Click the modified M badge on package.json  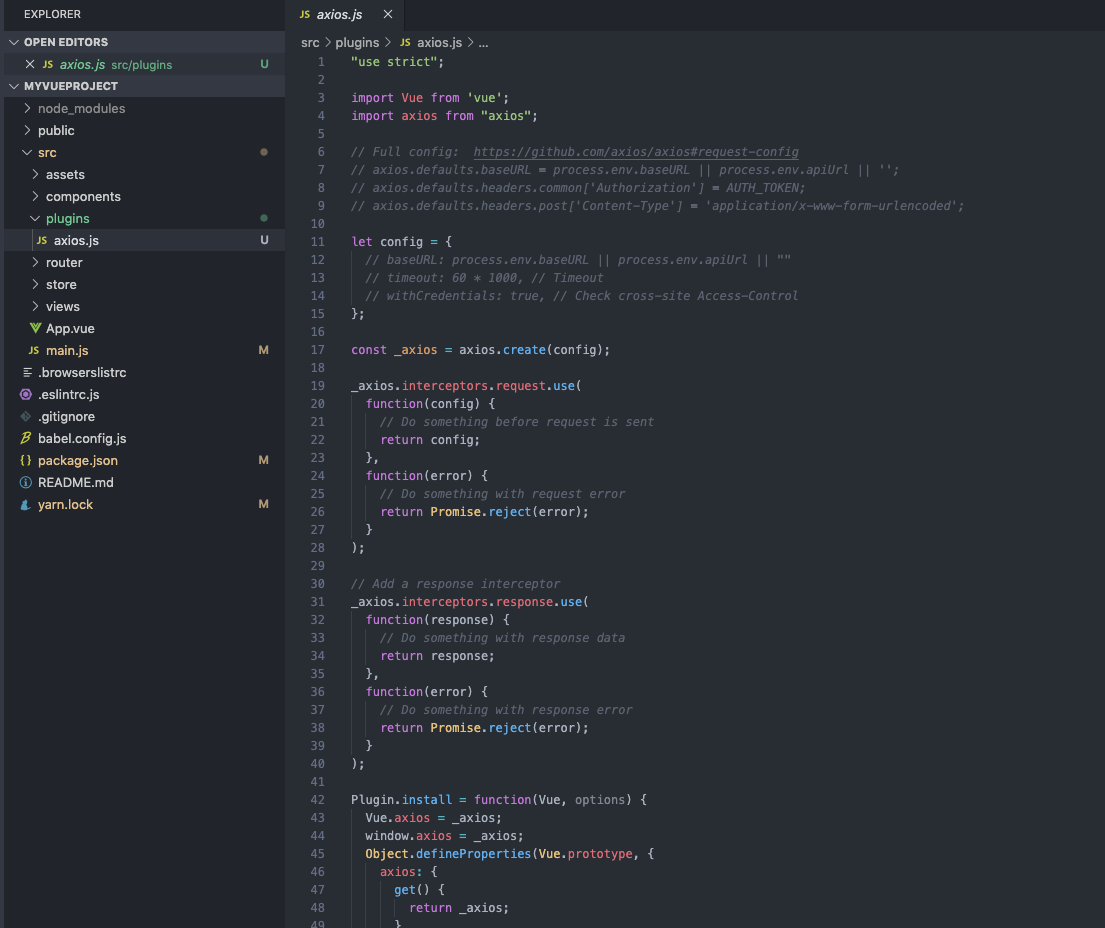(264, 460)
